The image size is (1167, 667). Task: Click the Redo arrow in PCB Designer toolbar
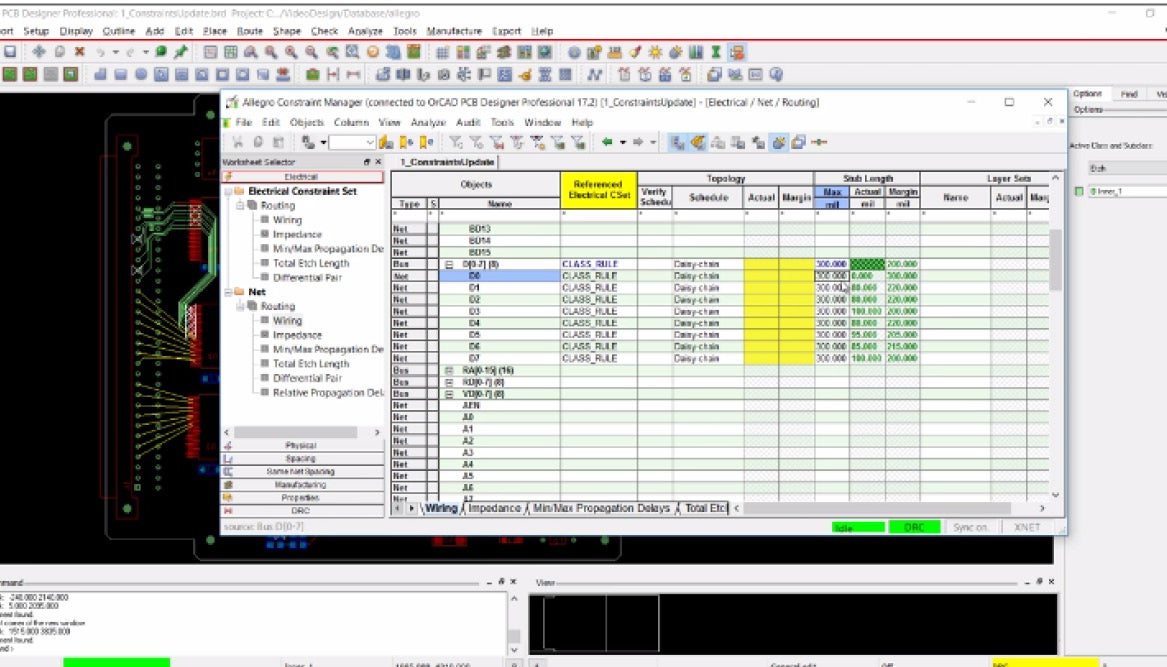point(130,53)
